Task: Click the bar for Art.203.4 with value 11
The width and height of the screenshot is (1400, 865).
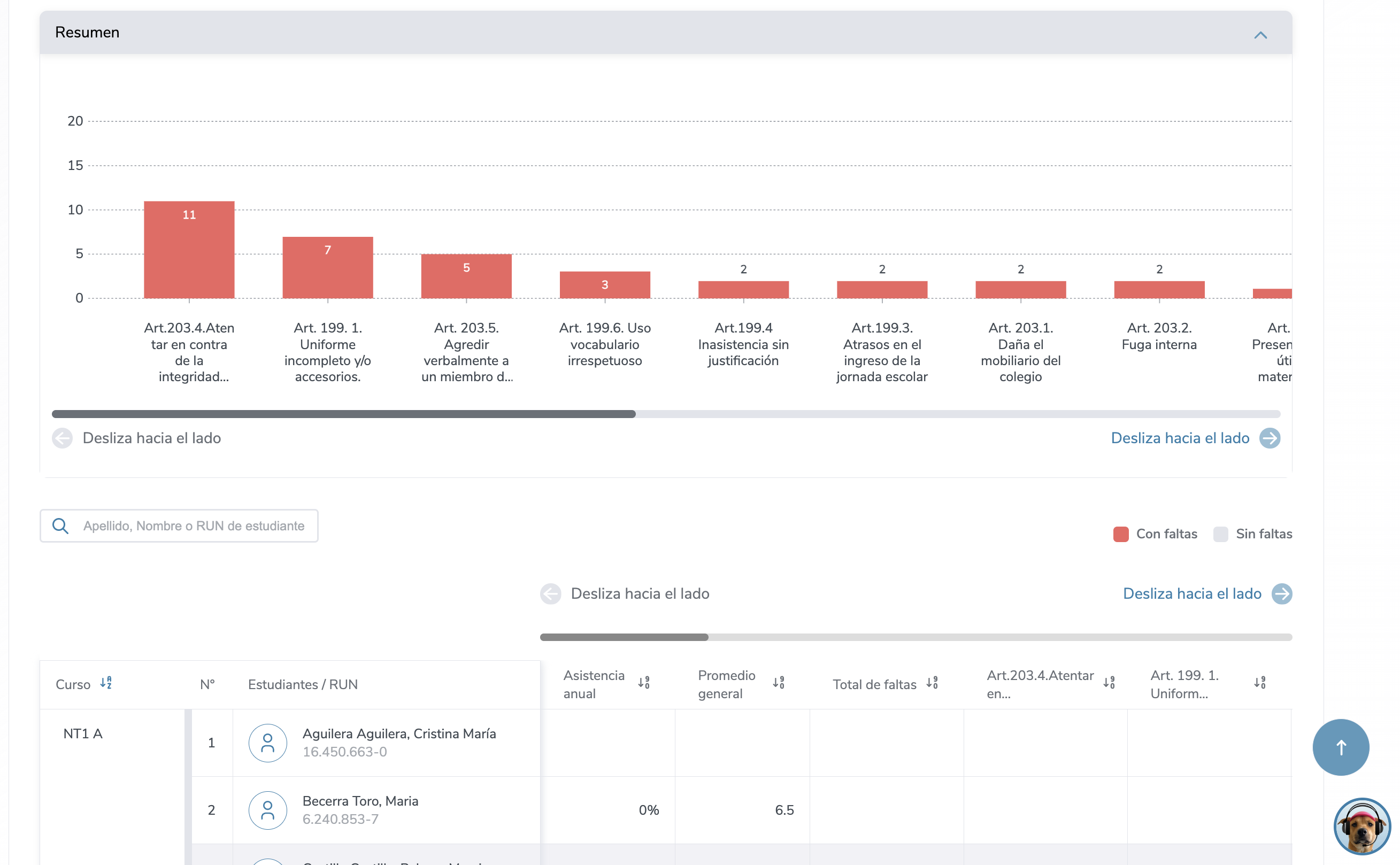Action: 189,250
